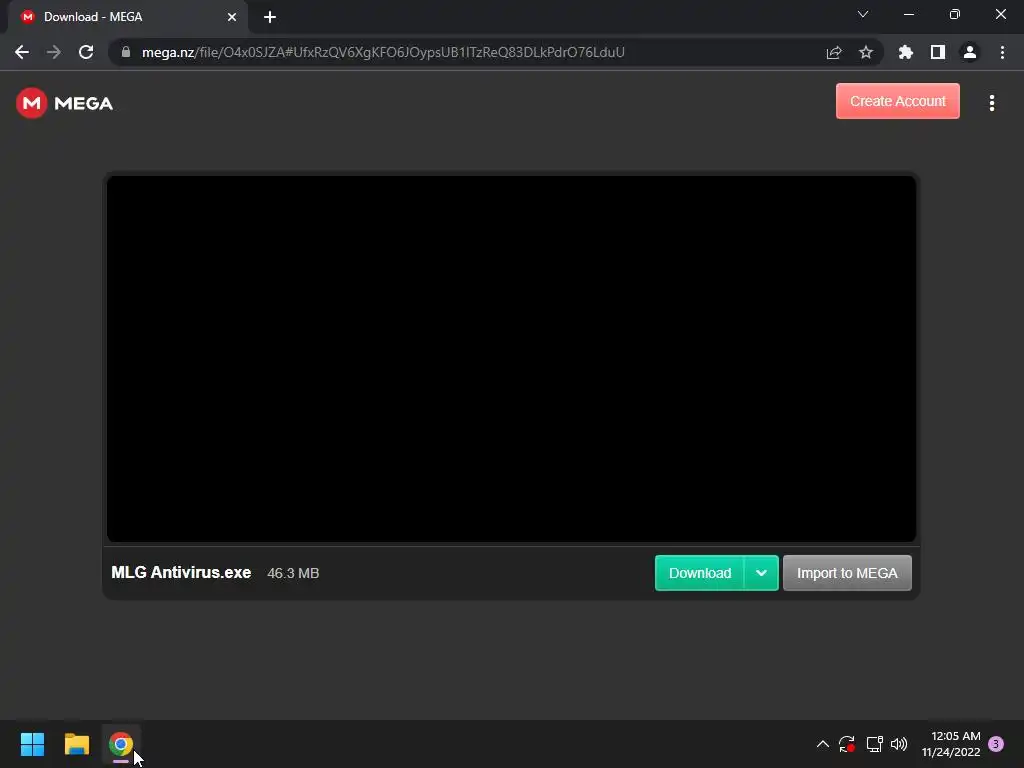The width and height of the screenshot is (1024, 768).
Task: Select the MLG Antivirus.exe file name
Action: 181,573
